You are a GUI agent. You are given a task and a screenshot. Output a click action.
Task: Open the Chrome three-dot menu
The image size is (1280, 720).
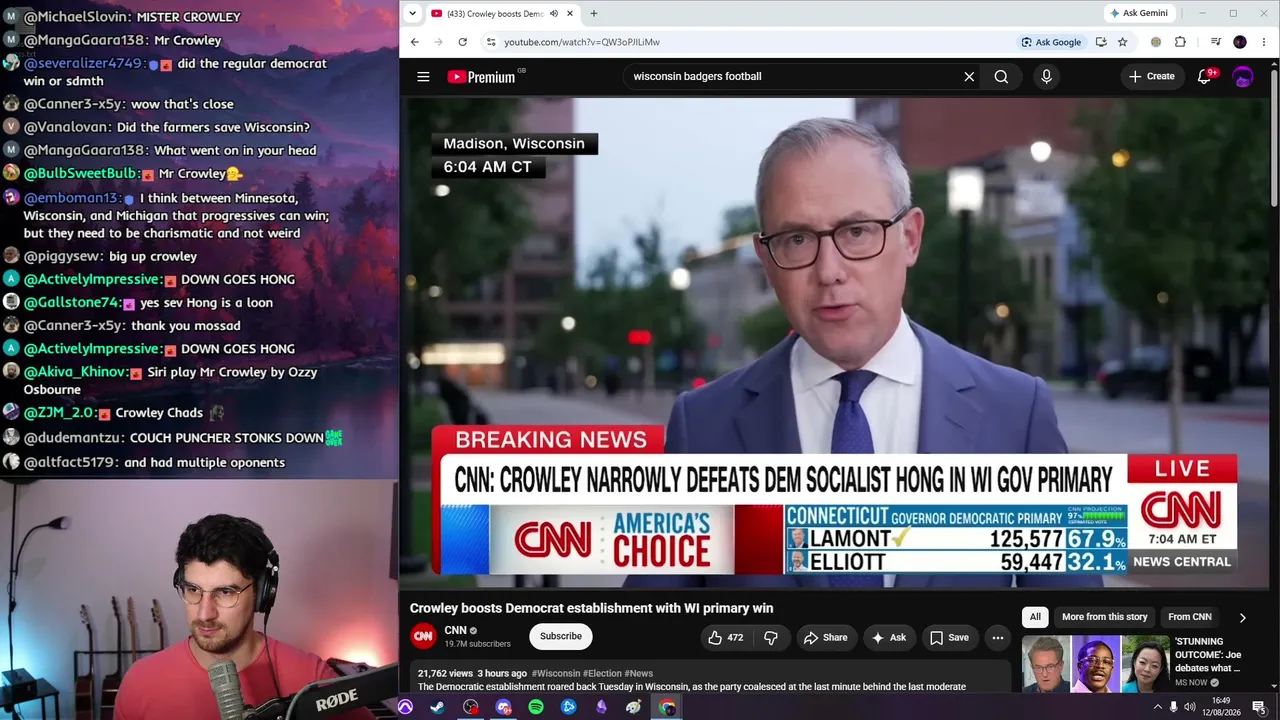pos(1264,42)
